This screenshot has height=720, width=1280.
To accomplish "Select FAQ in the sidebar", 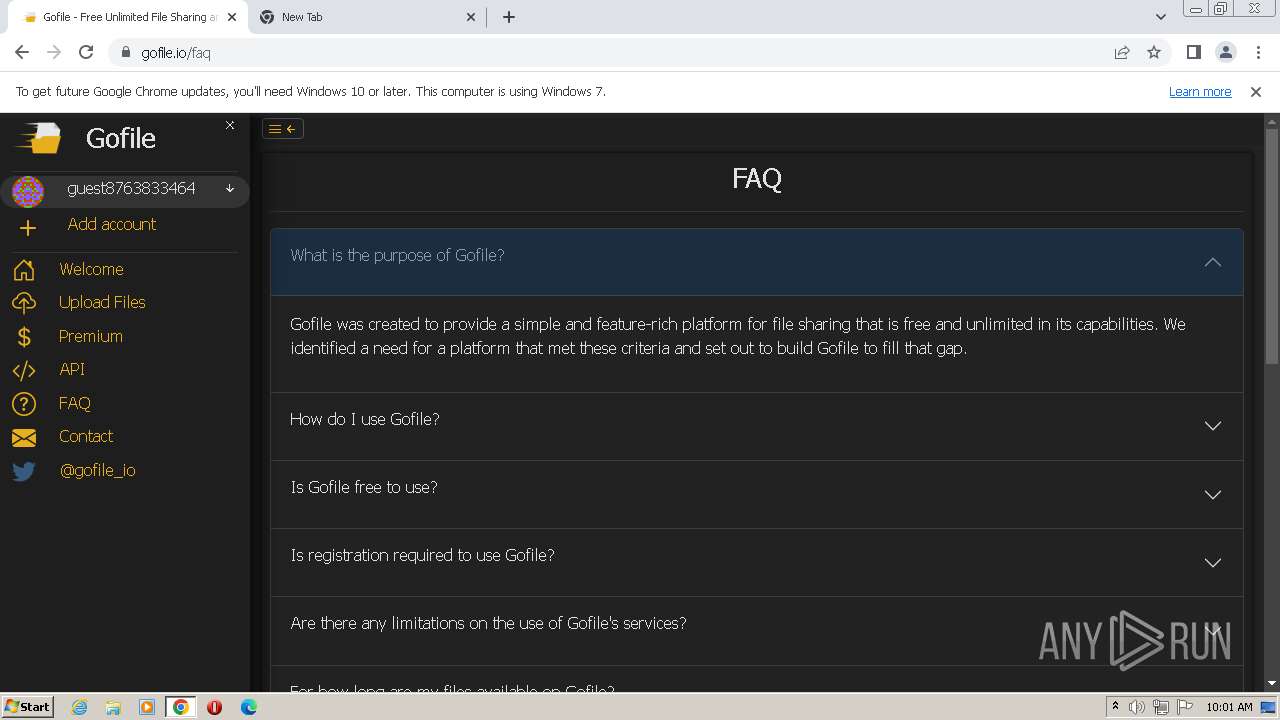I will (x=75, y=403).
